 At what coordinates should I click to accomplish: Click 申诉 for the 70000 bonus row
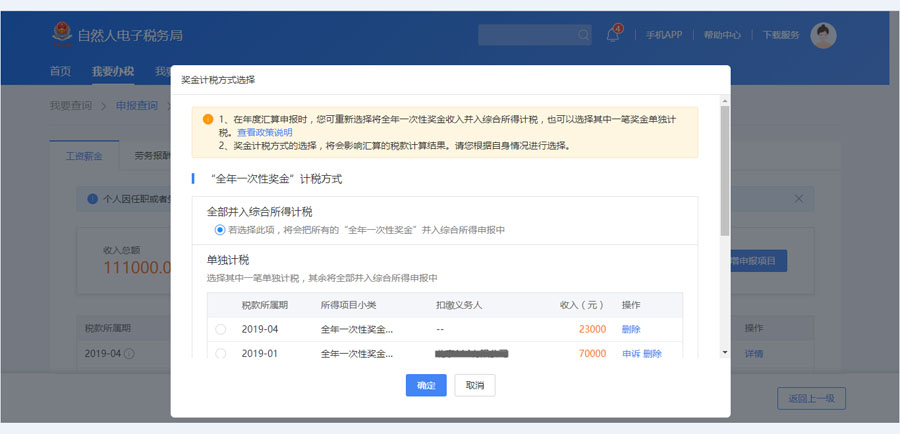coord(630,354)
